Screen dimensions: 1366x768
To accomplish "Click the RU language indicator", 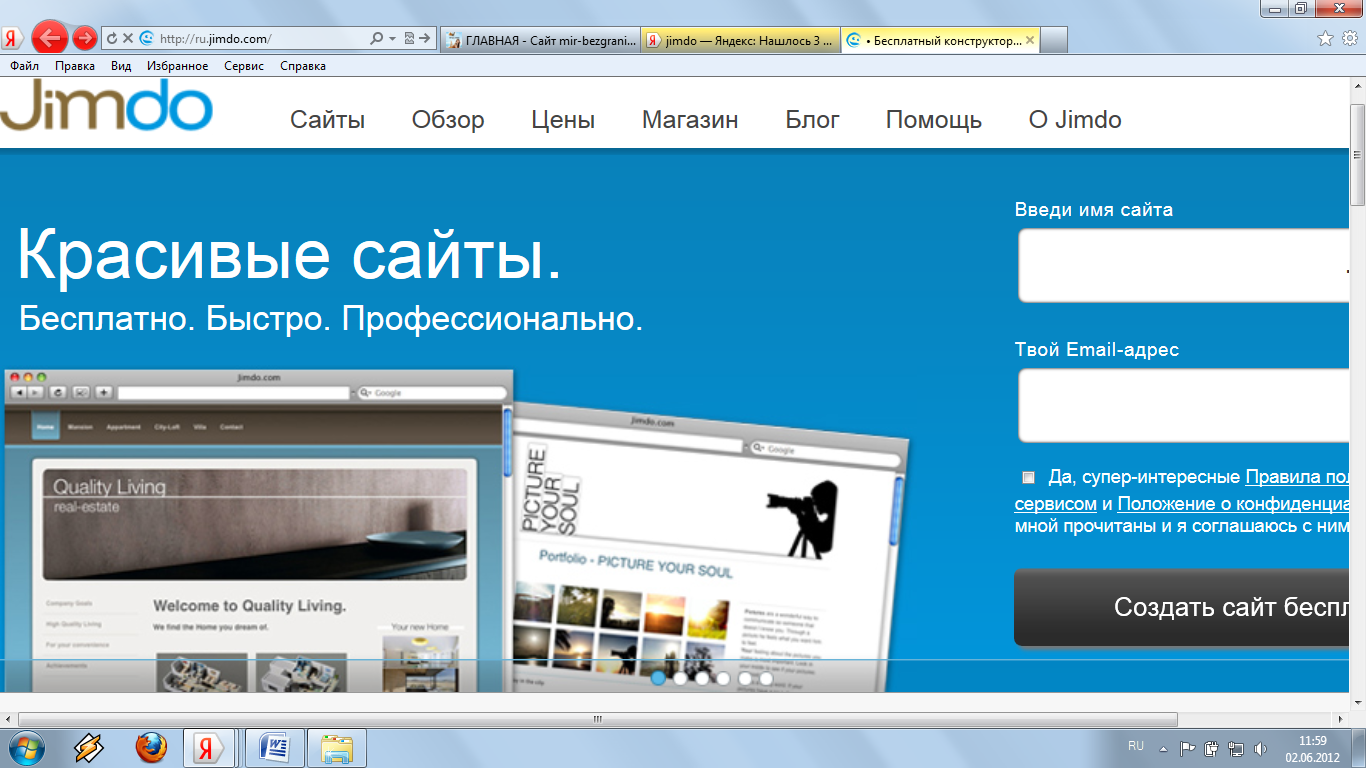I will pyautogui.click(x=1135, y=746).
